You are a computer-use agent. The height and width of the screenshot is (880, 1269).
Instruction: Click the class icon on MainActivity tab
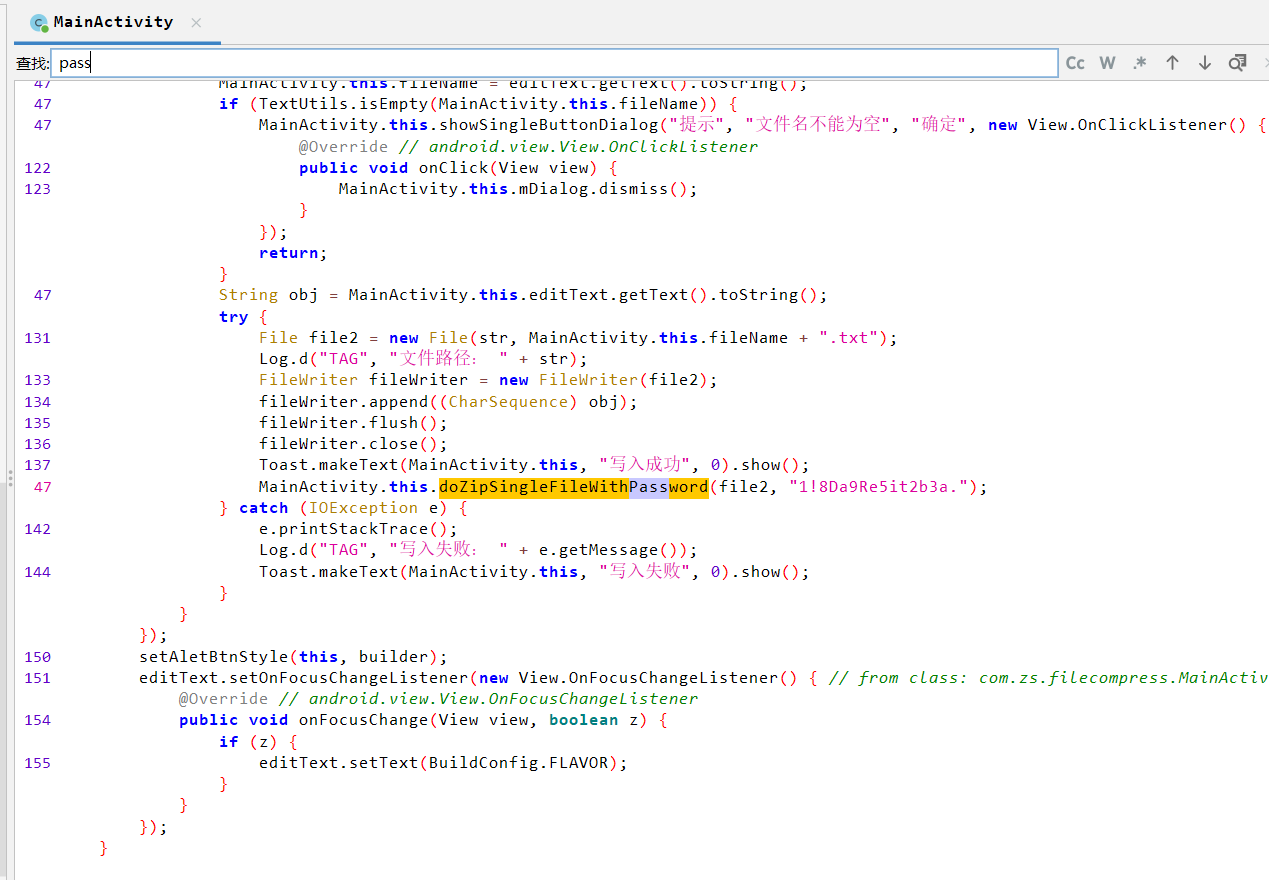pos(39,22)
